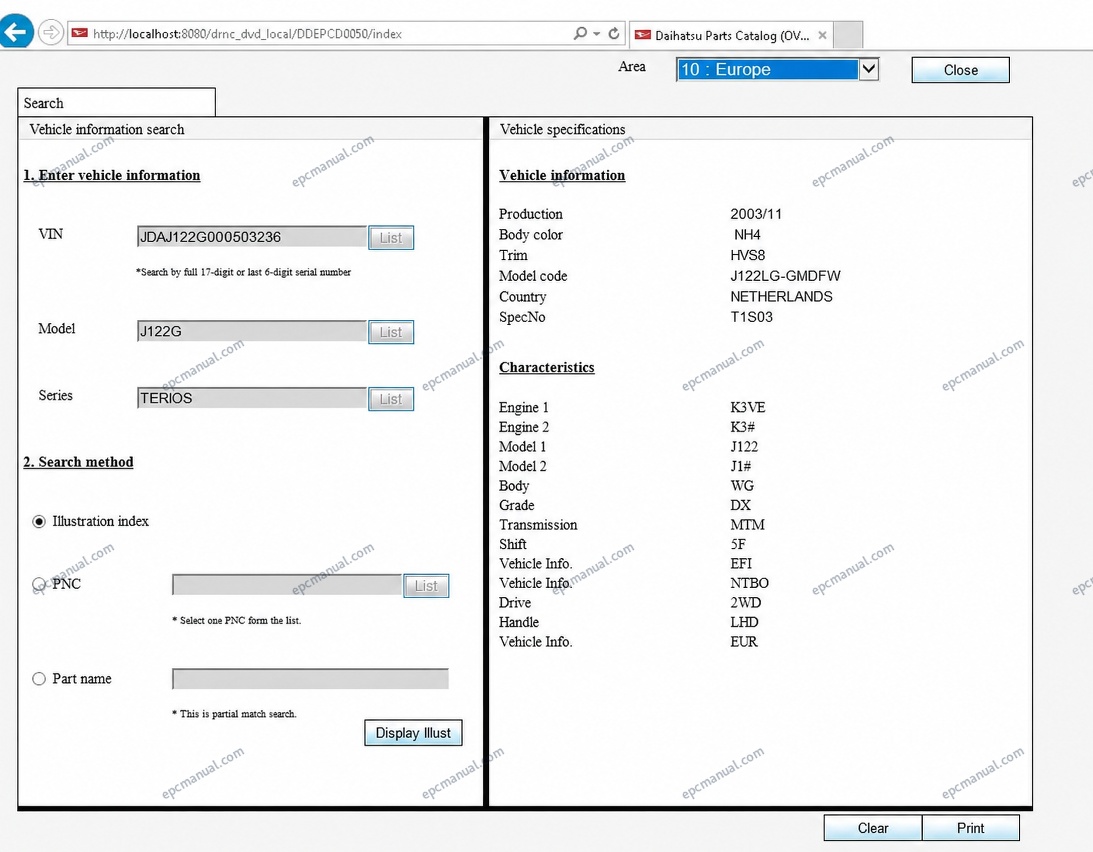Open a new blank browser tab
The width and height of the screenshot is (1093, 852).
pos(848,35)
